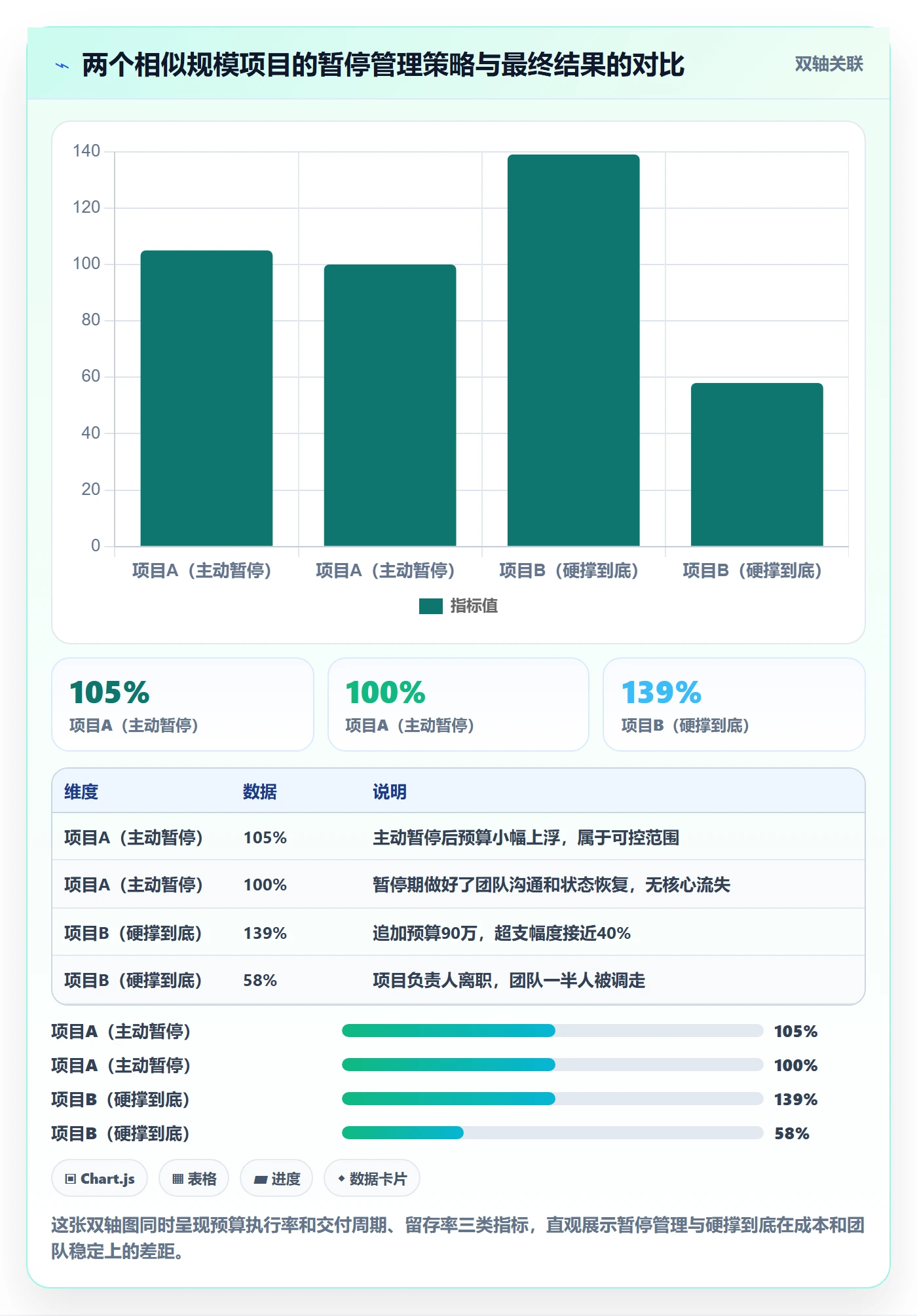Click the progress bar labeled 105%
The image size is (917, 1316).
553,1031
